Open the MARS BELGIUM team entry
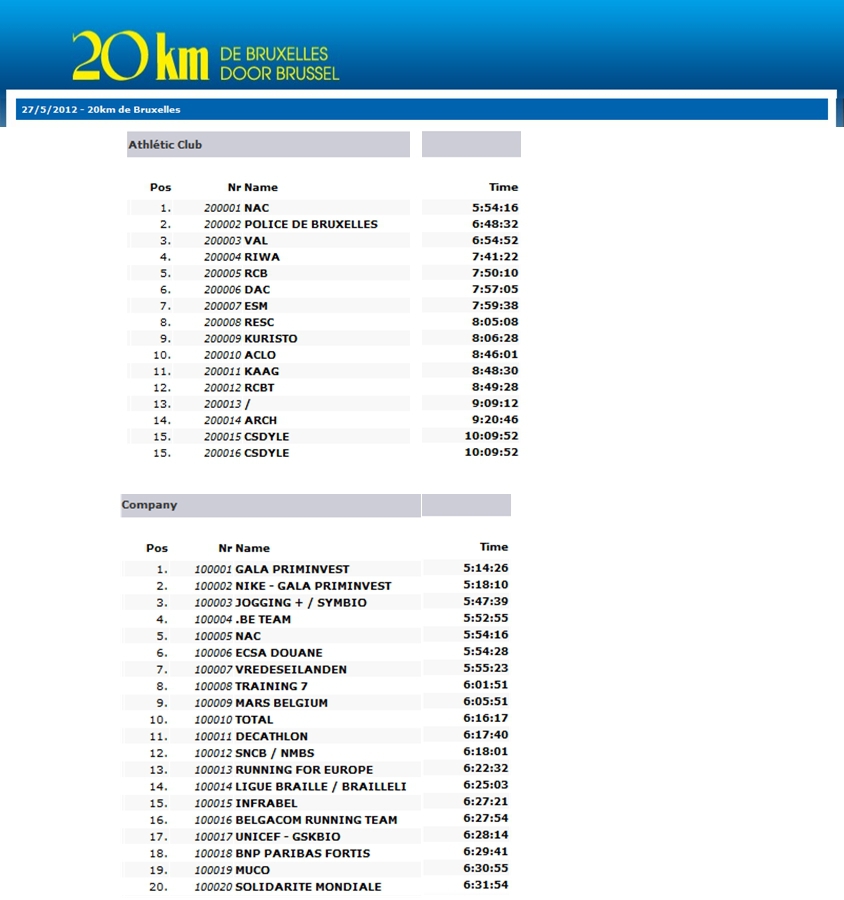The image size is (844, 900). (281, 703)
